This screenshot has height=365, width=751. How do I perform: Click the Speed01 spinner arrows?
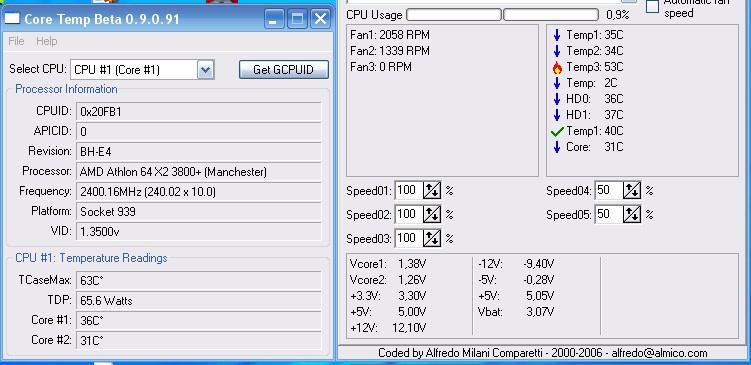pyautogui.click(x=432, y=191)
